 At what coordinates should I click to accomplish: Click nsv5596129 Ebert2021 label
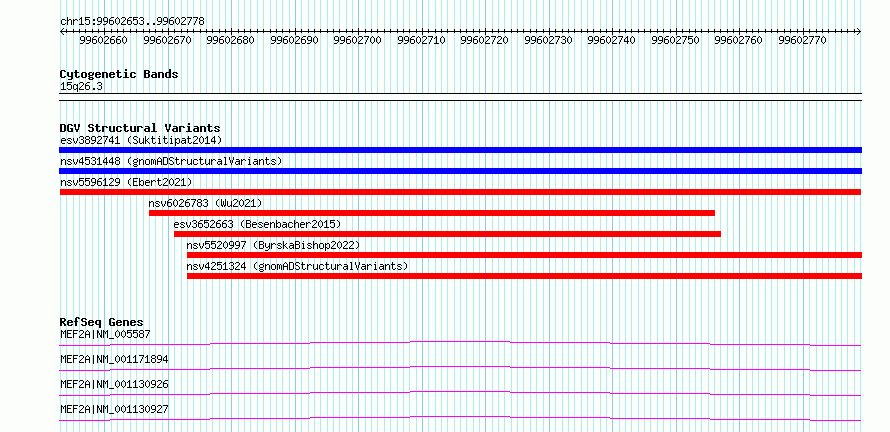(x=126, y=182)
